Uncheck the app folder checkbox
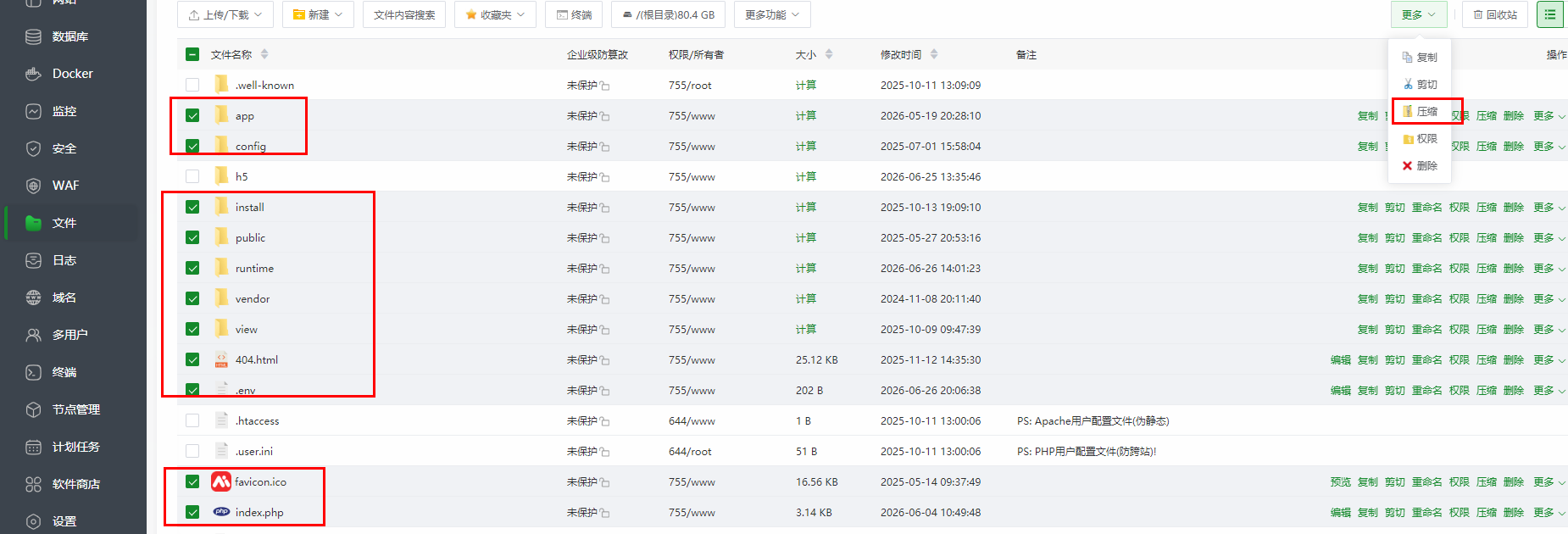Image resolution: width=1568 pixels, height=534 pixels. coord(192,115)
